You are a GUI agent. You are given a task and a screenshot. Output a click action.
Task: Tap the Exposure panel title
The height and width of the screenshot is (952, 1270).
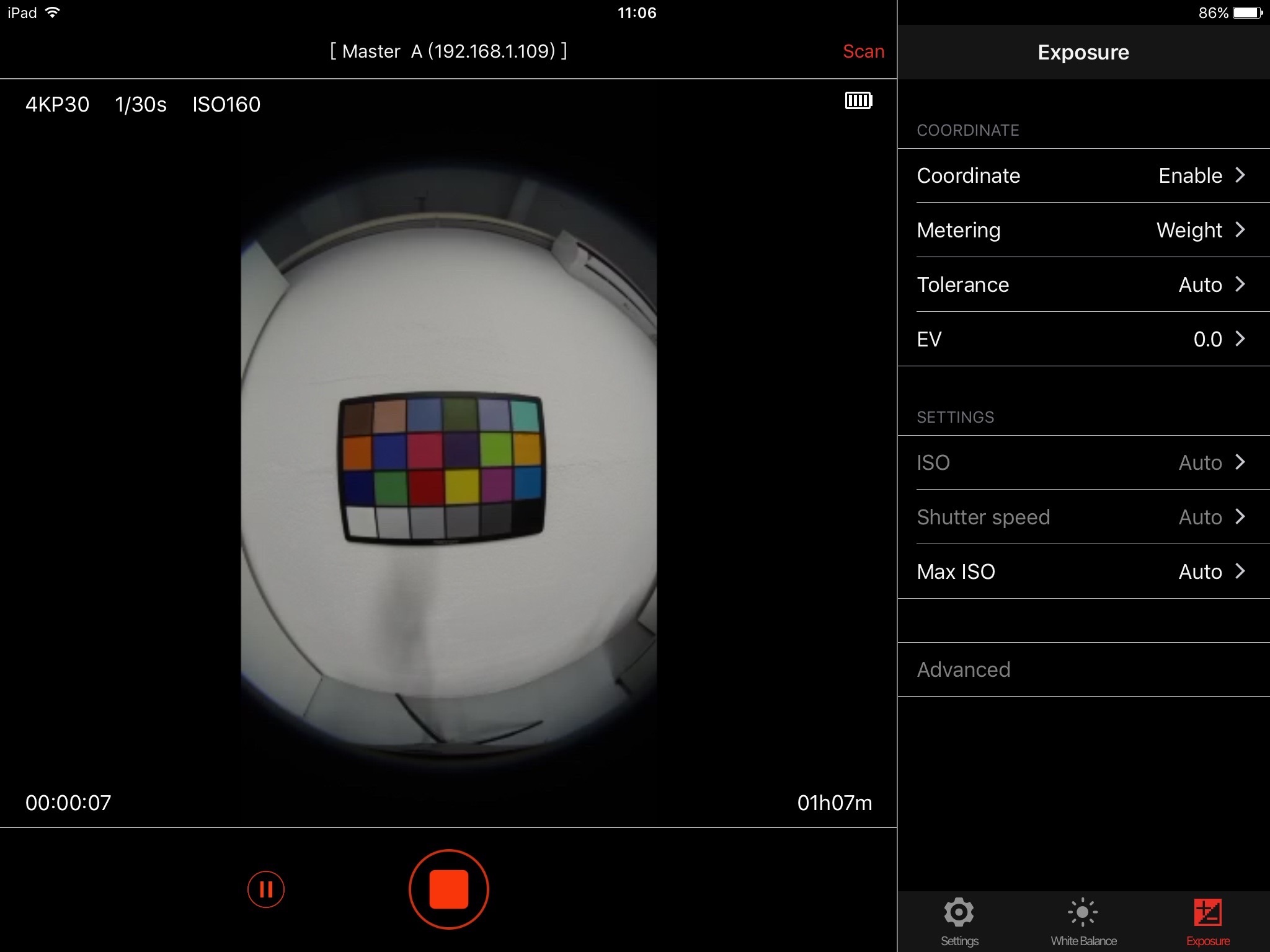coord(1083,52)
